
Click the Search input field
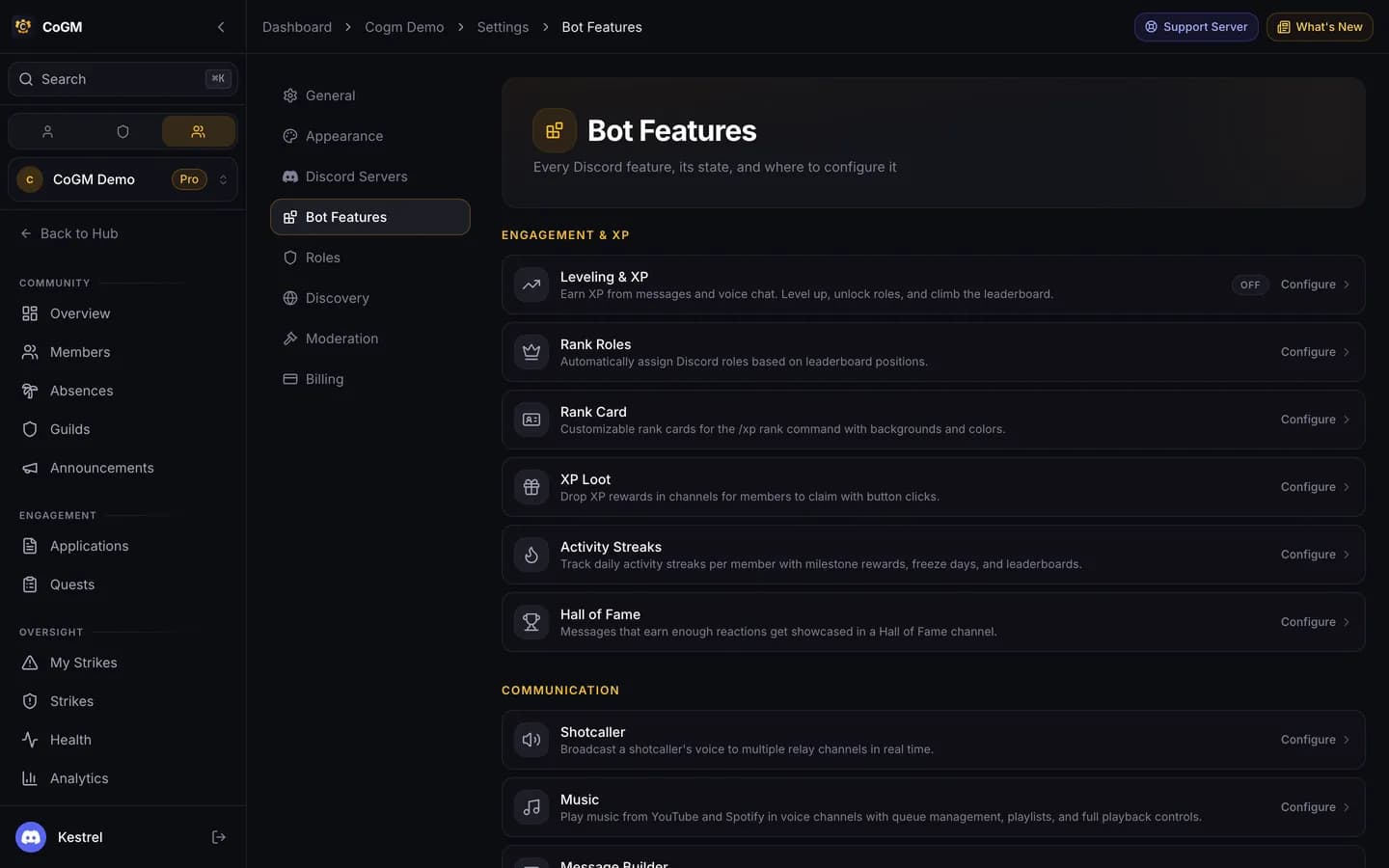(x=123, y=79)
